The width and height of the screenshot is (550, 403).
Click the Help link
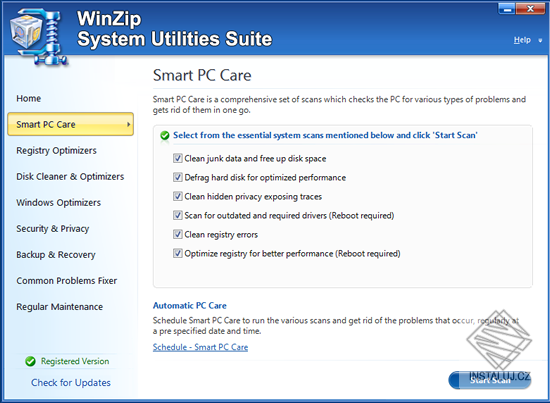tap(522, 40)
